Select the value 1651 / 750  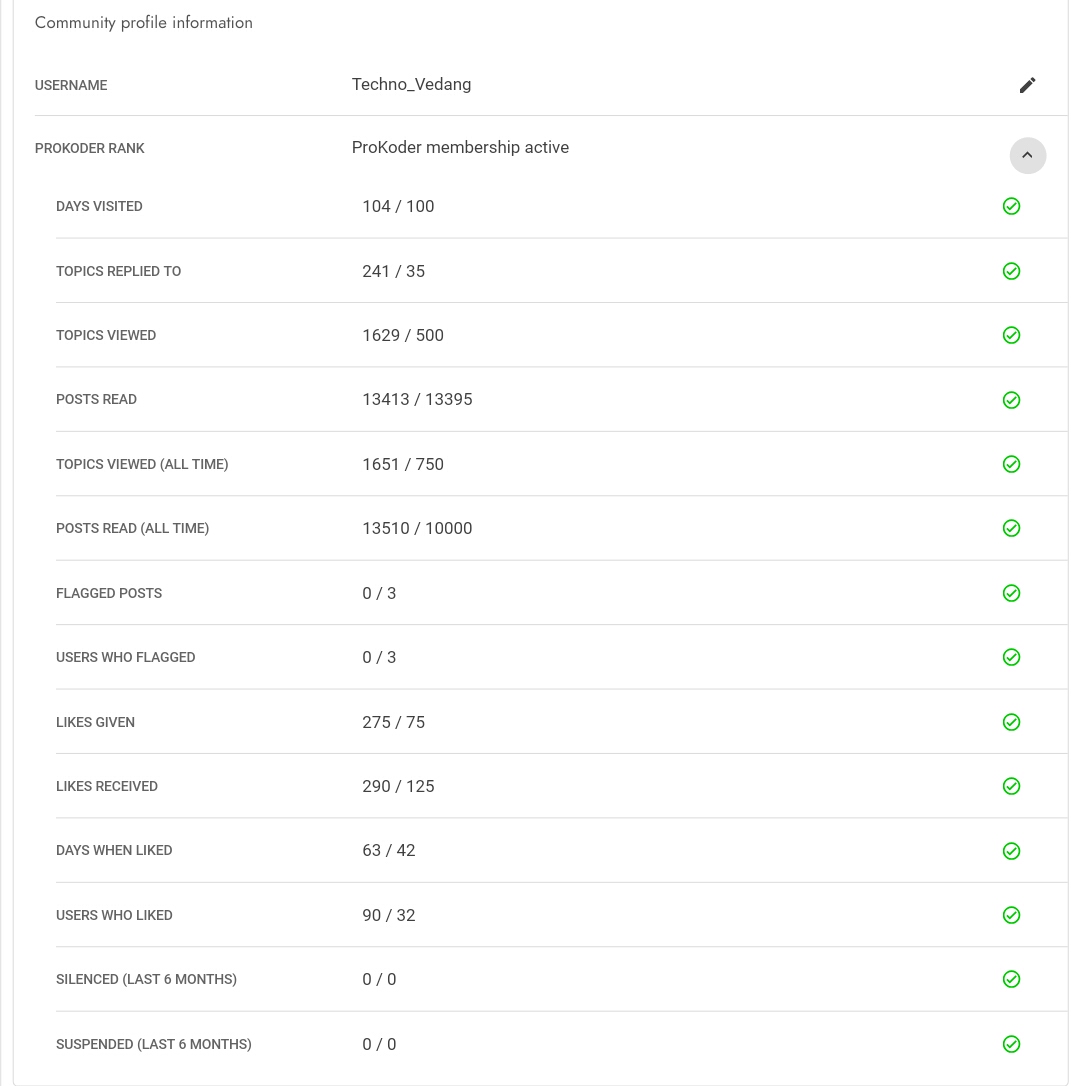click(x=403, y=464)
